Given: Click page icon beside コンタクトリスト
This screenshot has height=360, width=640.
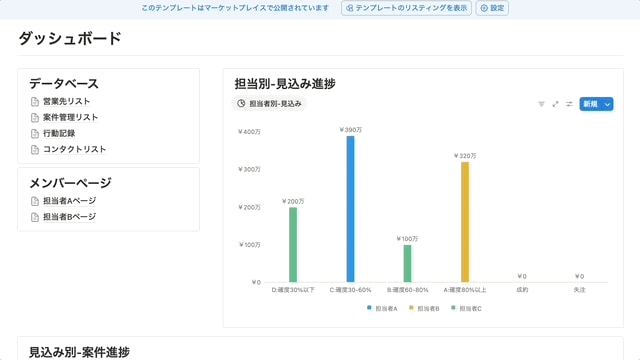Looking at the screenshot, I should click(35, 150).
